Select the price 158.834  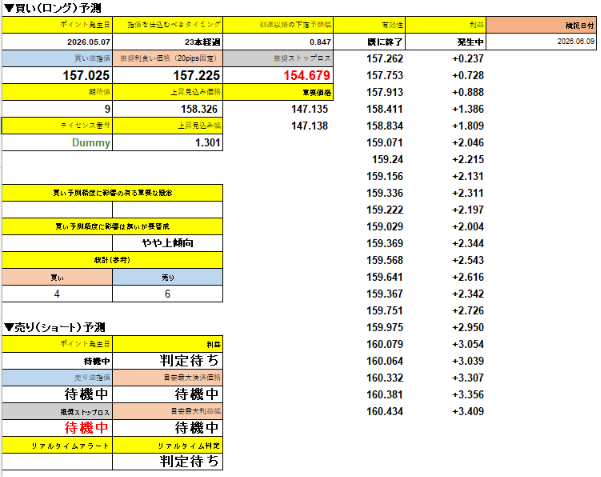click(384, 126)
